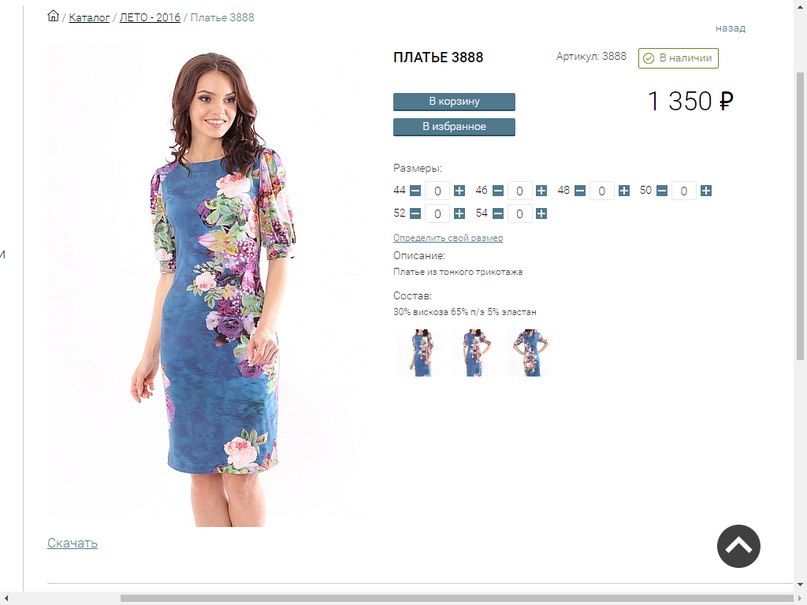Image resolution: width=807 pixels, height=605 pixels.
Task: Click the size 48 quantity input field
Action: tap(602, 191)
